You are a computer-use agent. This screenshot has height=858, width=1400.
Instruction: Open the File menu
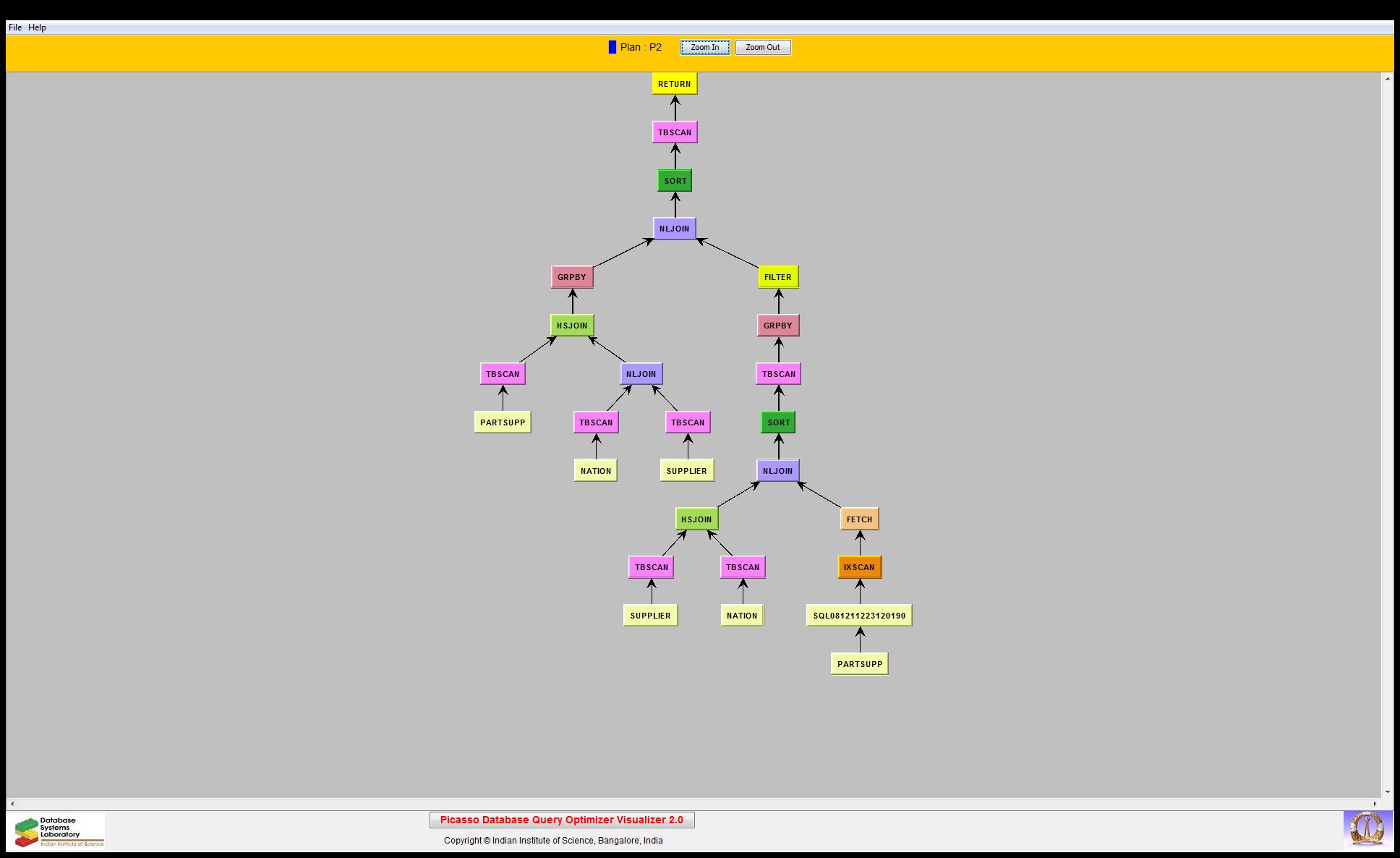[15, 27]
